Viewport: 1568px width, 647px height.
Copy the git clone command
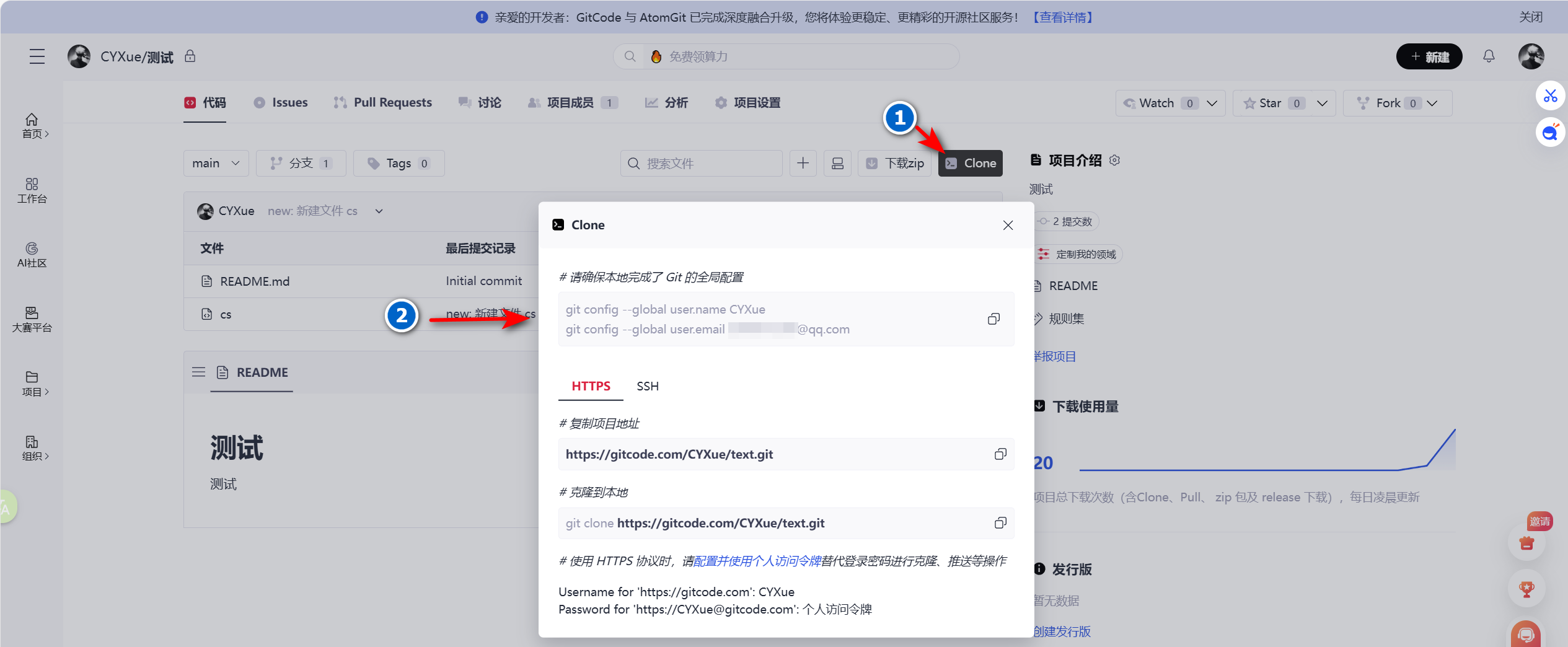pos(1000,522)
